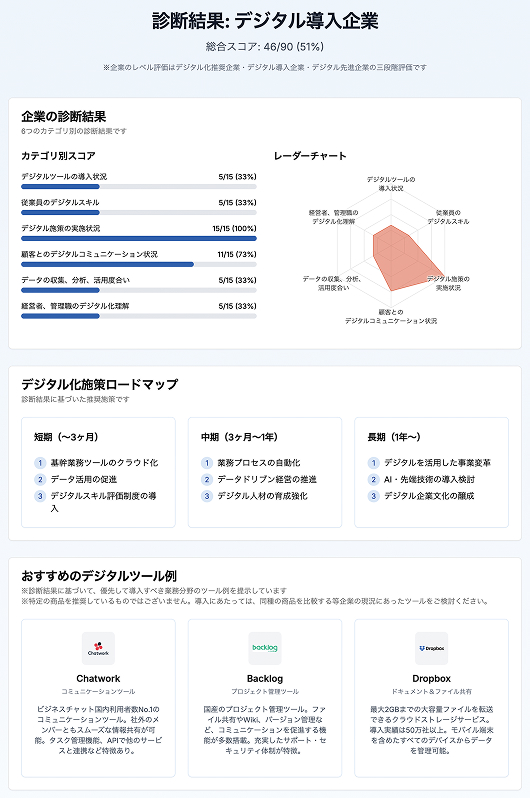Click the 中期（3ヶ月〜1年）heading
The height and width of the screenshot is (798, 530).
click(239, 437)
